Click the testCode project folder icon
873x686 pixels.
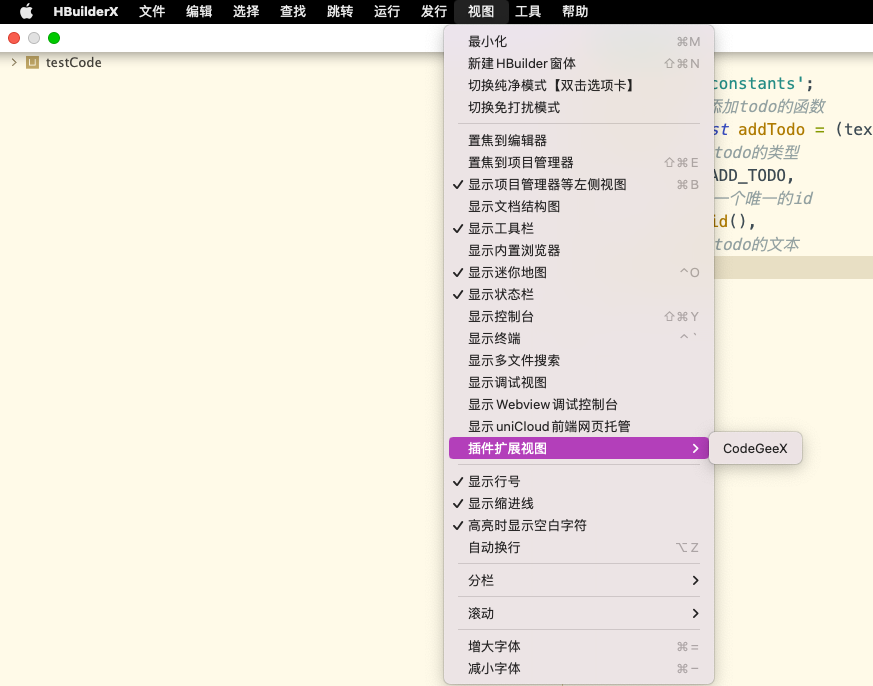(x=33, y=63)
